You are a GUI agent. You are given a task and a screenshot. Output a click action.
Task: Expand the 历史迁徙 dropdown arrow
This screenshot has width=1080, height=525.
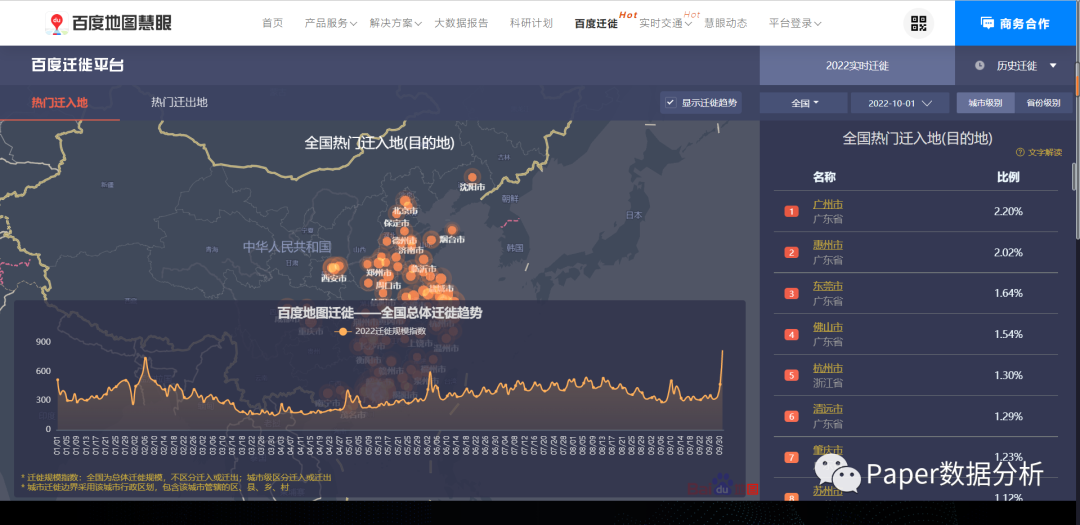pos(1053,66)
